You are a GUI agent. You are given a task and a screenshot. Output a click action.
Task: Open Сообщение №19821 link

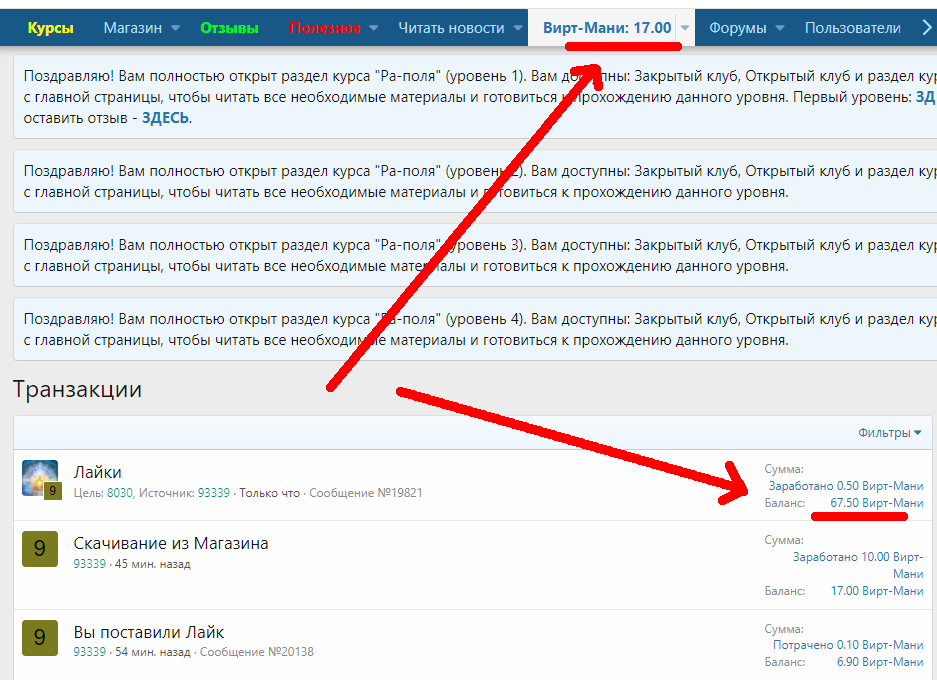[x=366, y=493]
